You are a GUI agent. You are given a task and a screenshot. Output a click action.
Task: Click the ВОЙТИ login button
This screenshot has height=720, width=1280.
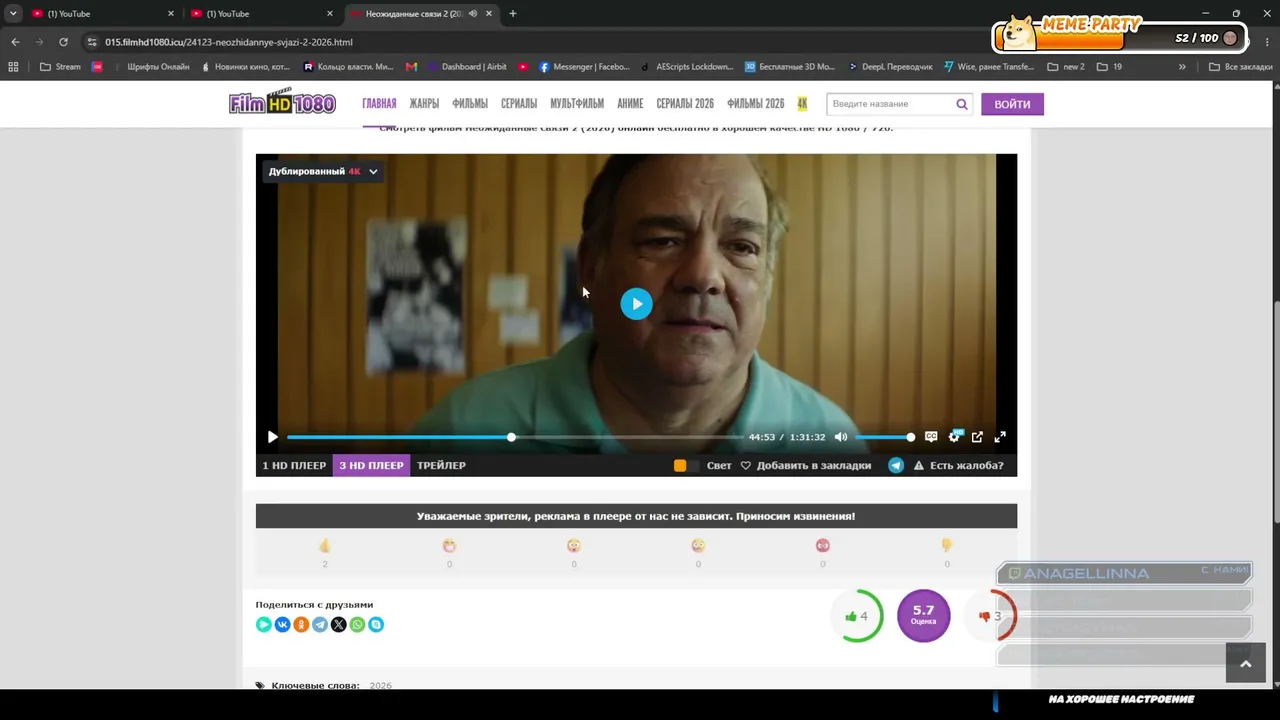[1012, 104]
